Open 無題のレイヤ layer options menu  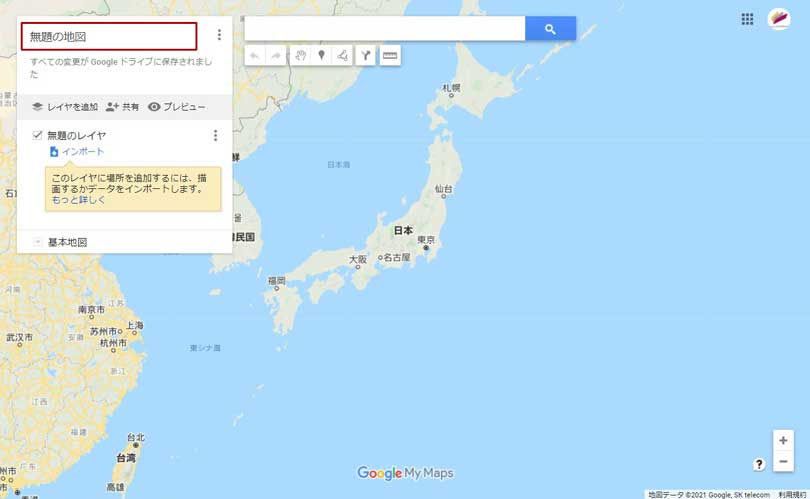click(x=215, y=135)
